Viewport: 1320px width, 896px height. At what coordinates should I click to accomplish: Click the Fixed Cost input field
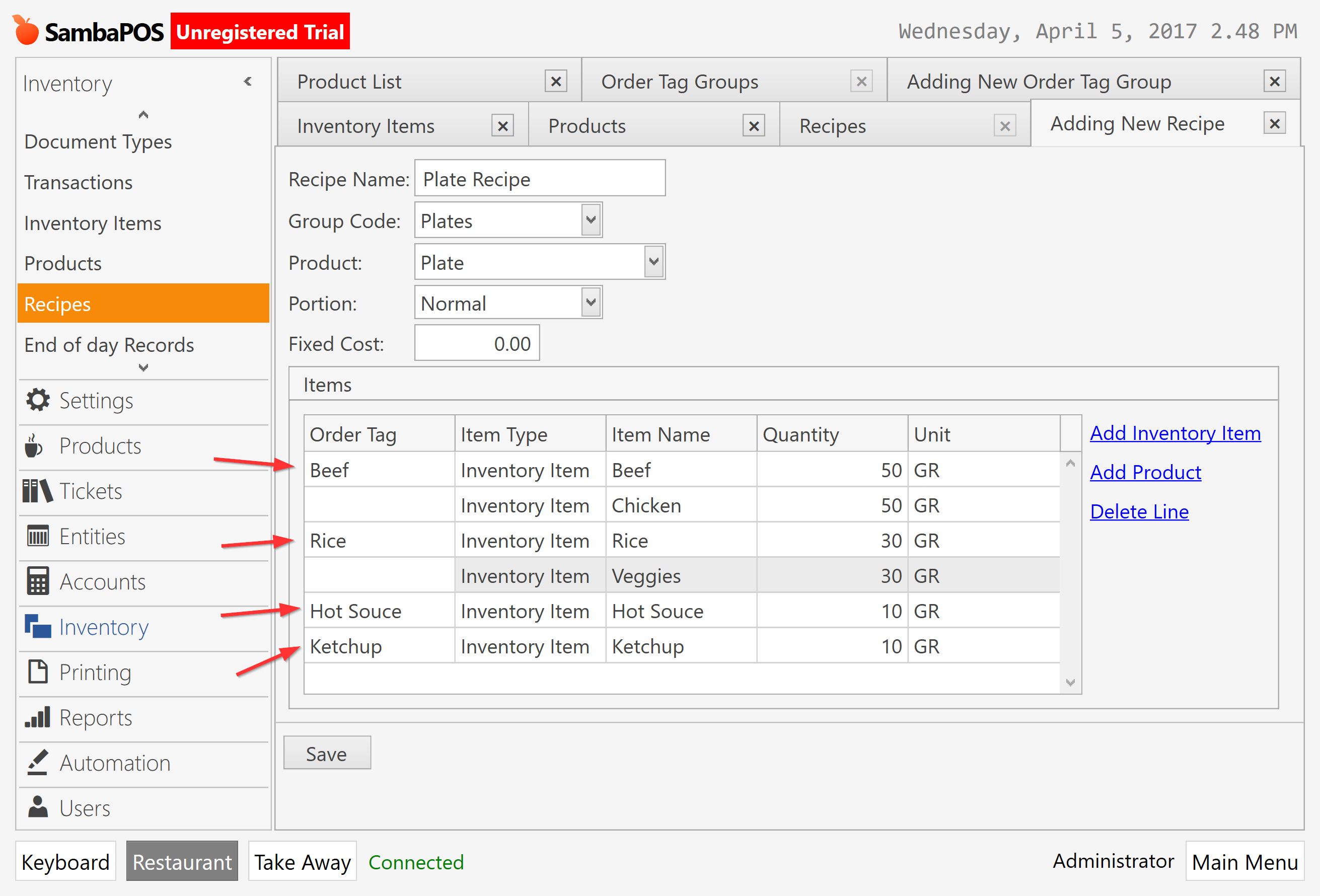point(477,343)
